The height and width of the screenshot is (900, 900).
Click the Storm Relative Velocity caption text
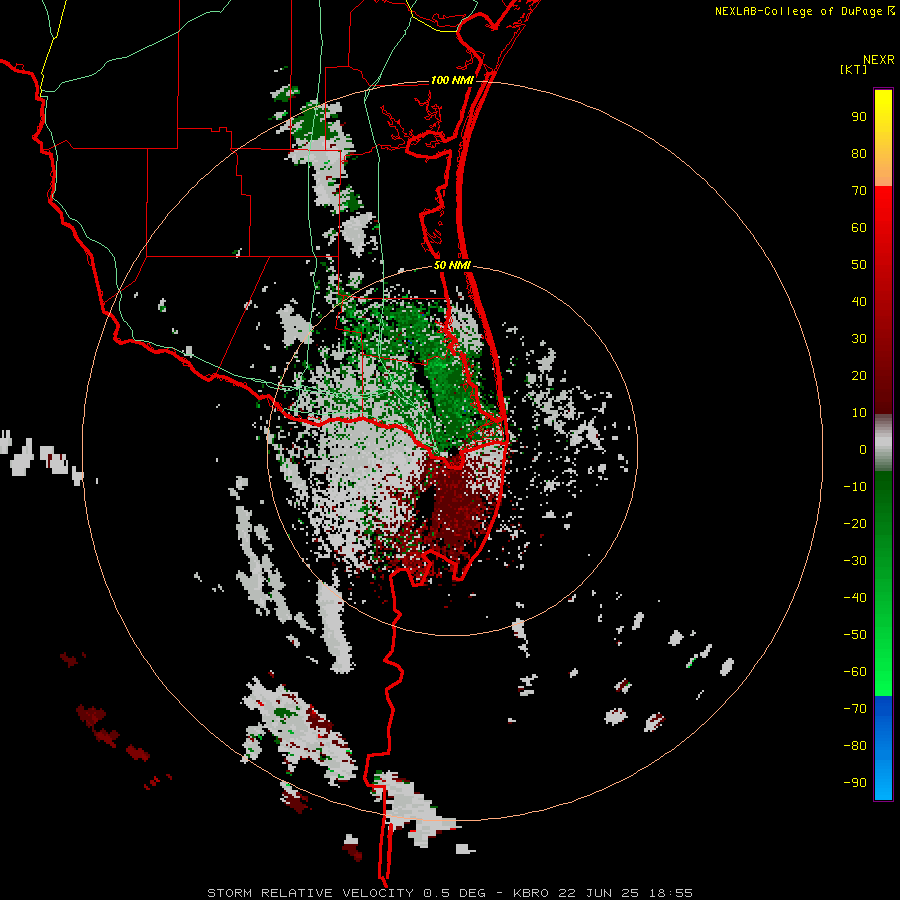point(450,893)
